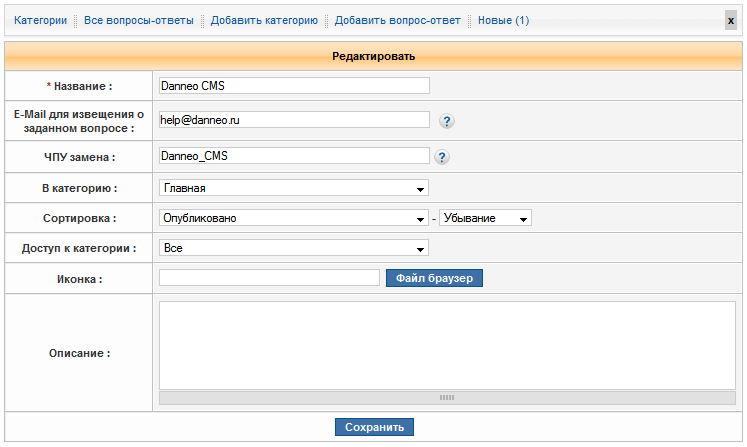Change sort order Убывание dropdown
Image resolution: width=747 pixels, height=447 pixels.
click(x=485, y=218)
